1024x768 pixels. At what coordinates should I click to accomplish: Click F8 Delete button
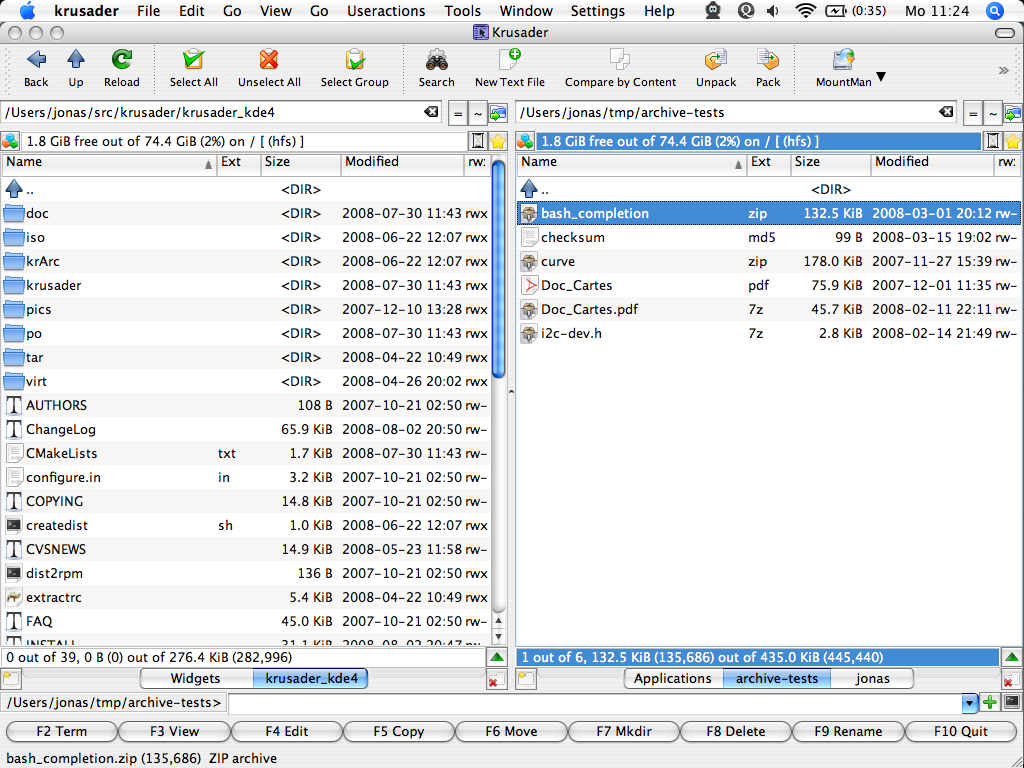pos(736,731)
